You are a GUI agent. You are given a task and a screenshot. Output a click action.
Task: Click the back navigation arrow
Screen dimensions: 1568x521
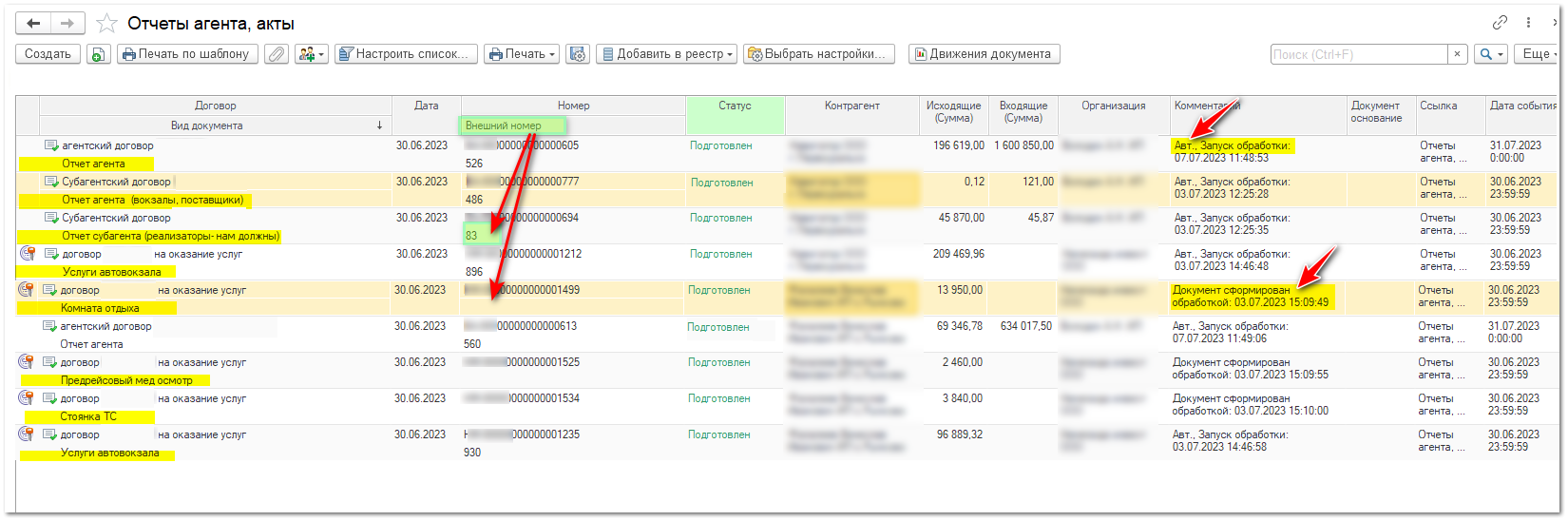pyautogui.click(x=33, y=24)
